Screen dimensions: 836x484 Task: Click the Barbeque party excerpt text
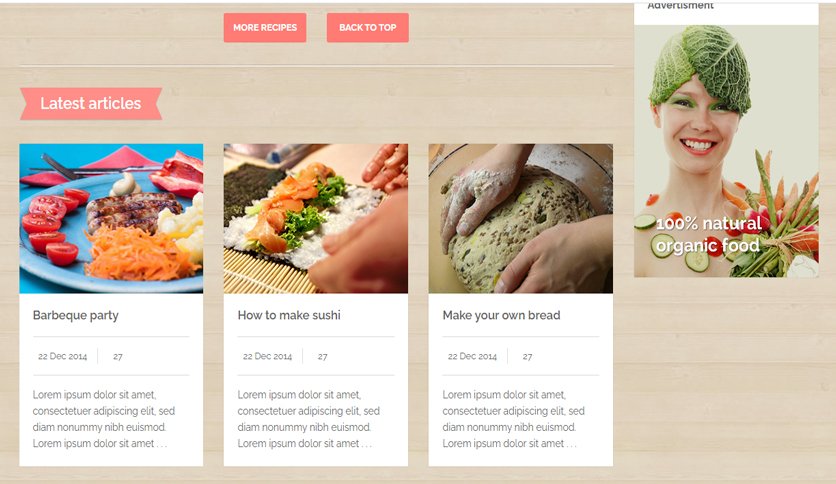pos(104,419)
